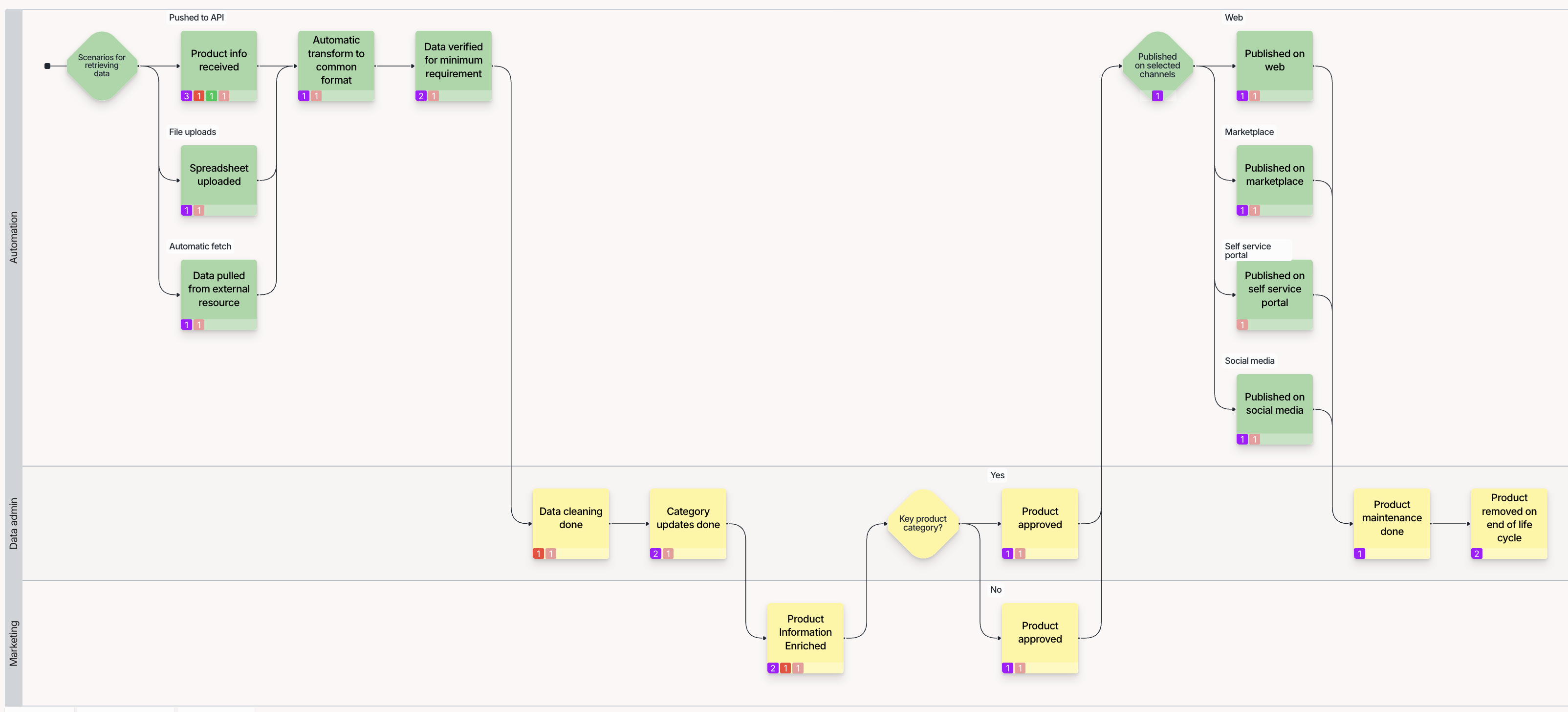Select the Data cleaning done node
The height and width of the screenshot is (712, 1568).
click(x=571, y=524)
